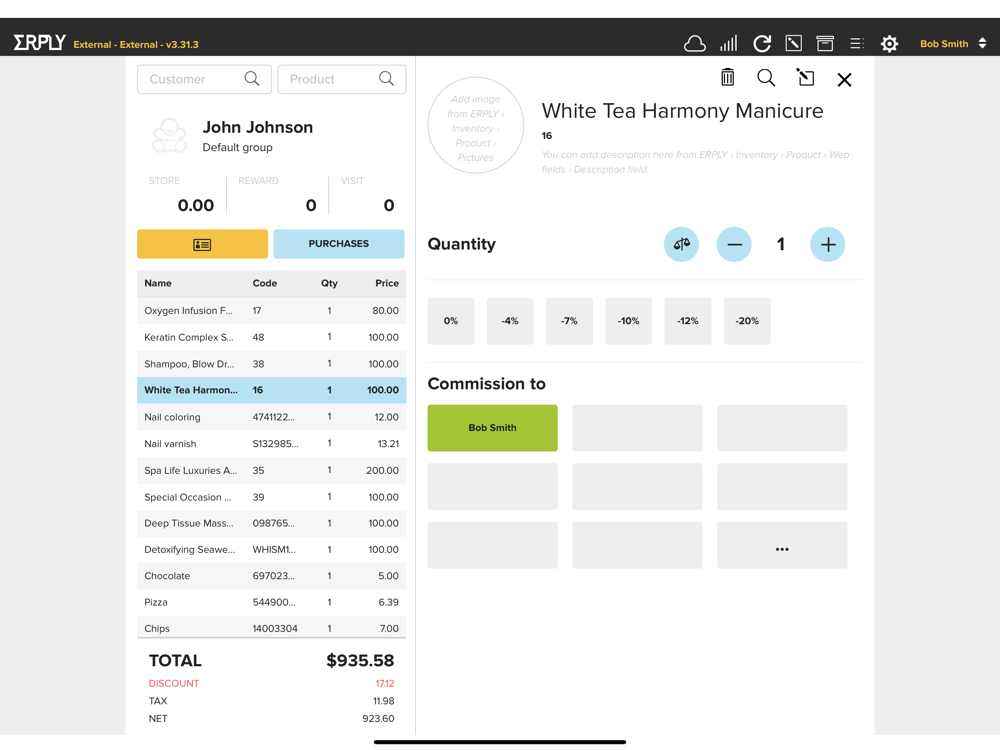This screenshot has height=750, width=1000.
Task: Click the Product search magnifier icon
Action: [x=386, y=78]
